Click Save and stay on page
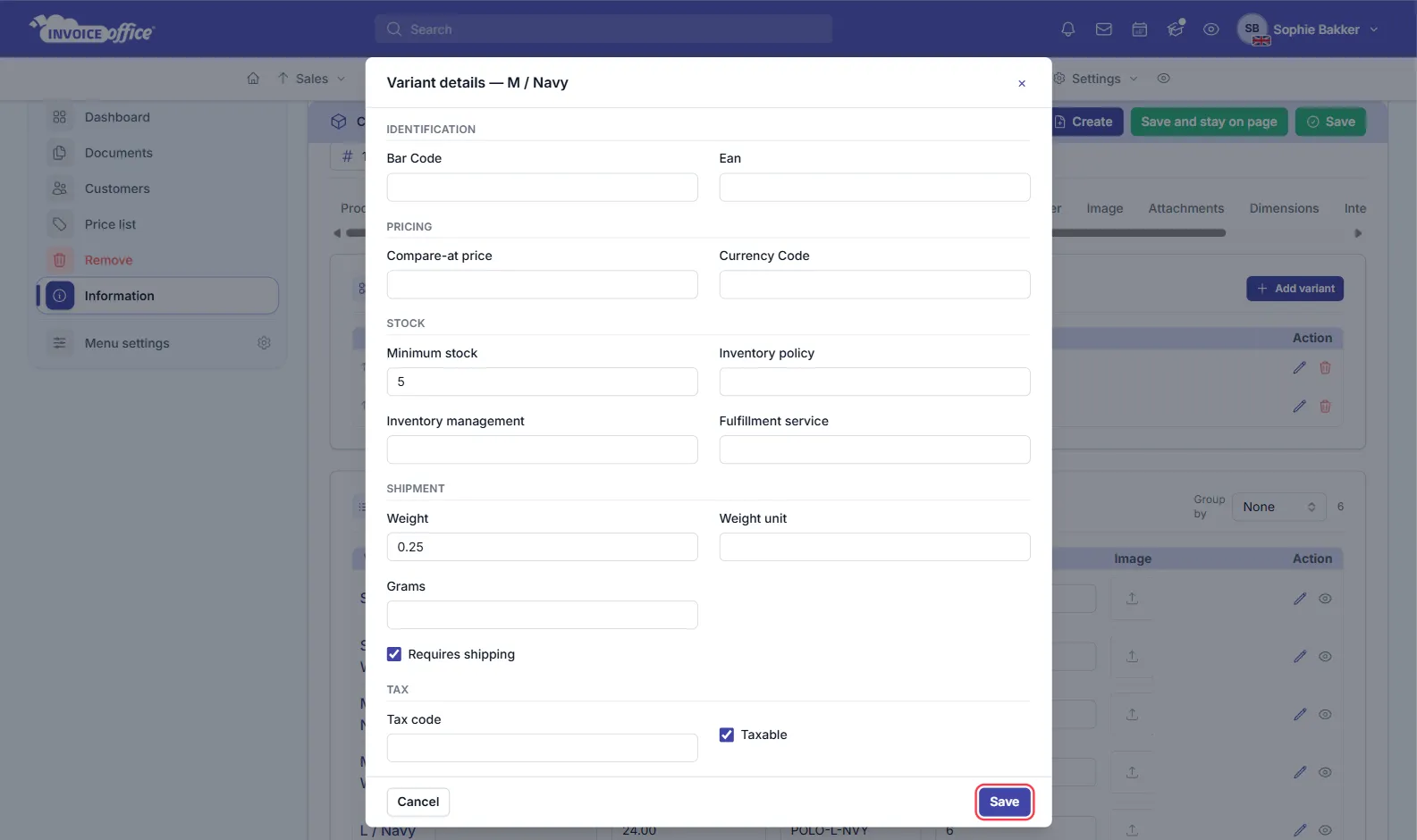Viewport: 1417px width, 840px height. coord(1209,122)
